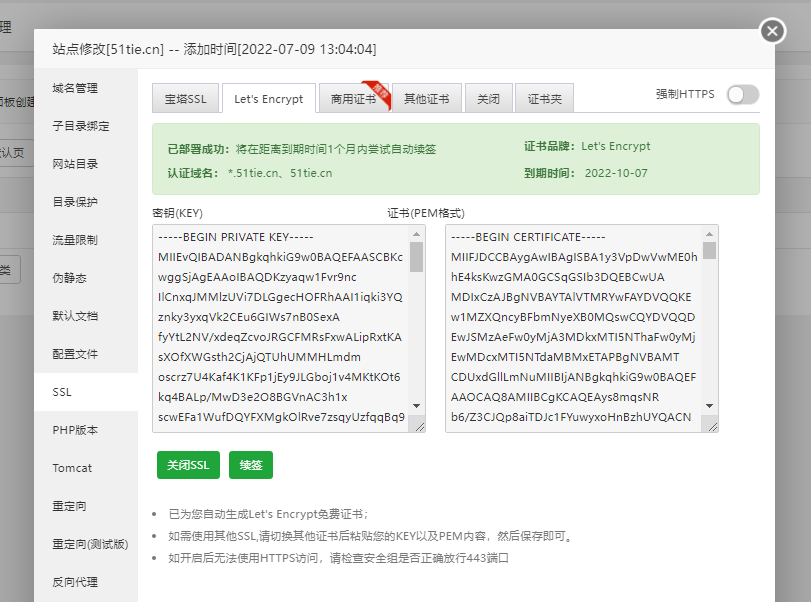Viewport: 811px width, 602px height.
Task: Open the 证书夹 tab
Action: click(x=545, y=99)
